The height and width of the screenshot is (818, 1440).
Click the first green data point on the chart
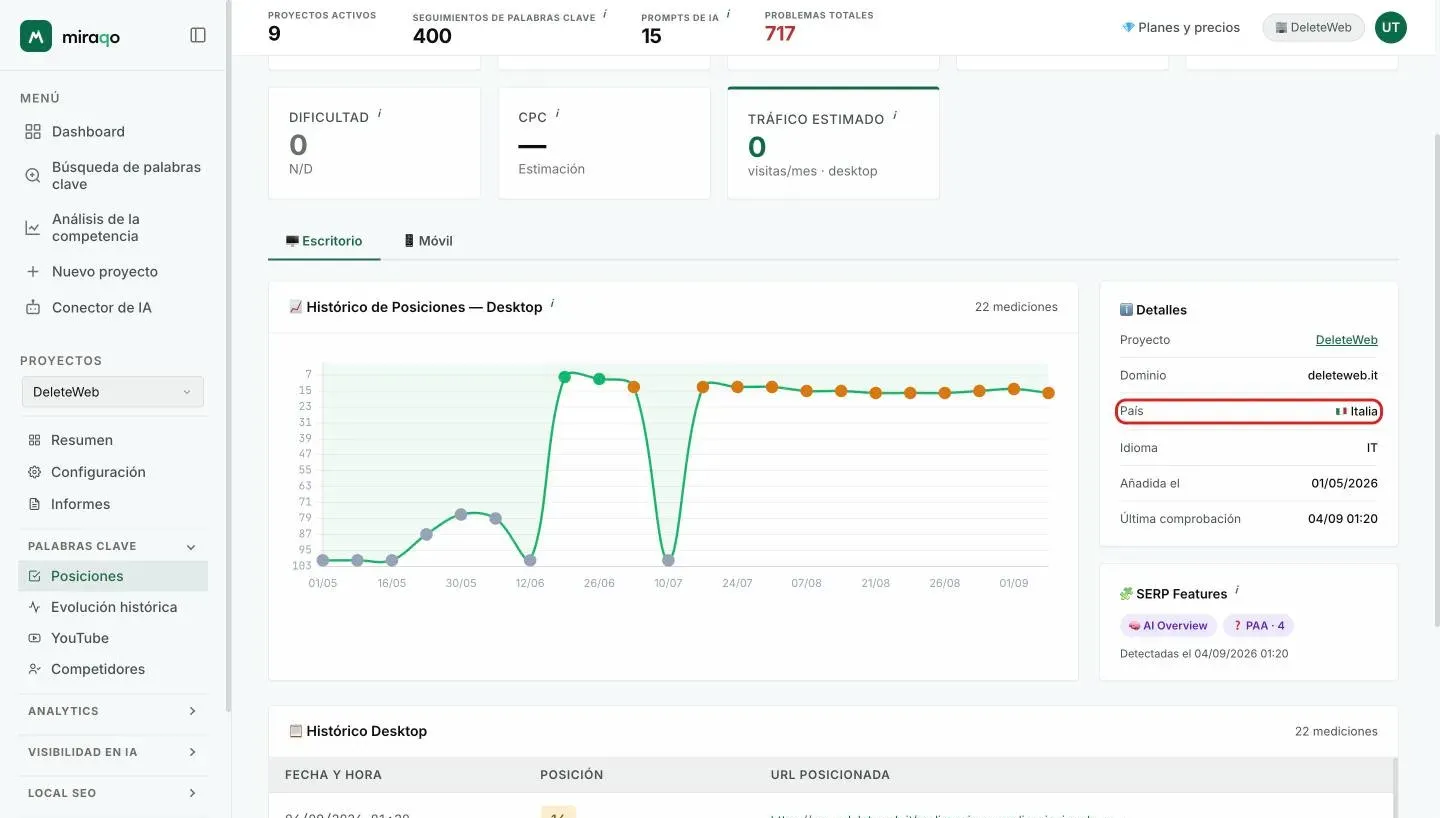(564, 377)
